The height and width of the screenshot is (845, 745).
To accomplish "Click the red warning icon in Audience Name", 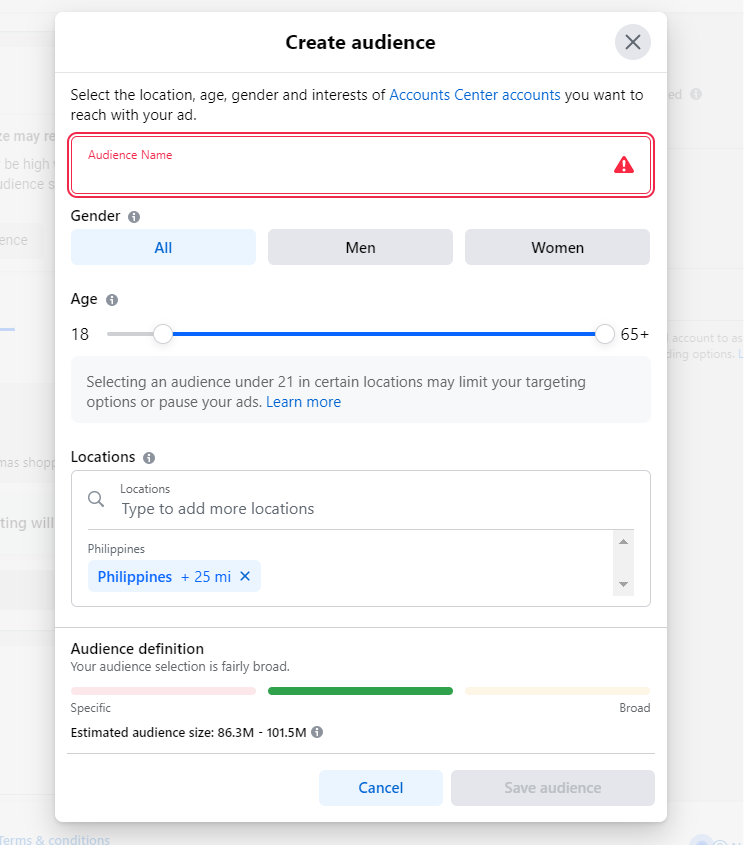I will 624,165.
